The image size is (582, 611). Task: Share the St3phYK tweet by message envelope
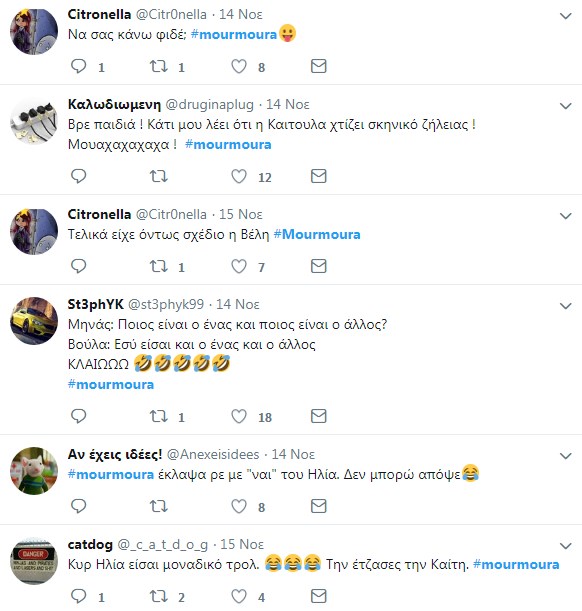318,416
